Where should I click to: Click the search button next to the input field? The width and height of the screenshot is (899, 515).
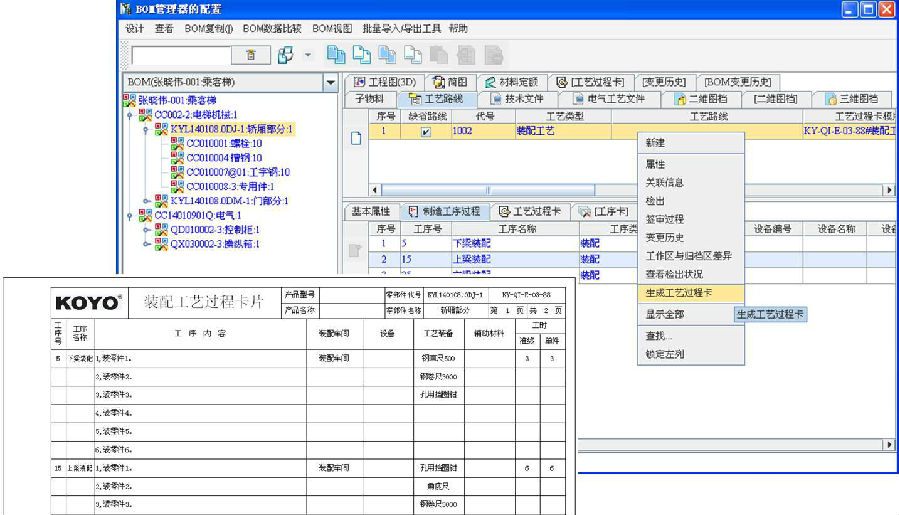point(251,55)
